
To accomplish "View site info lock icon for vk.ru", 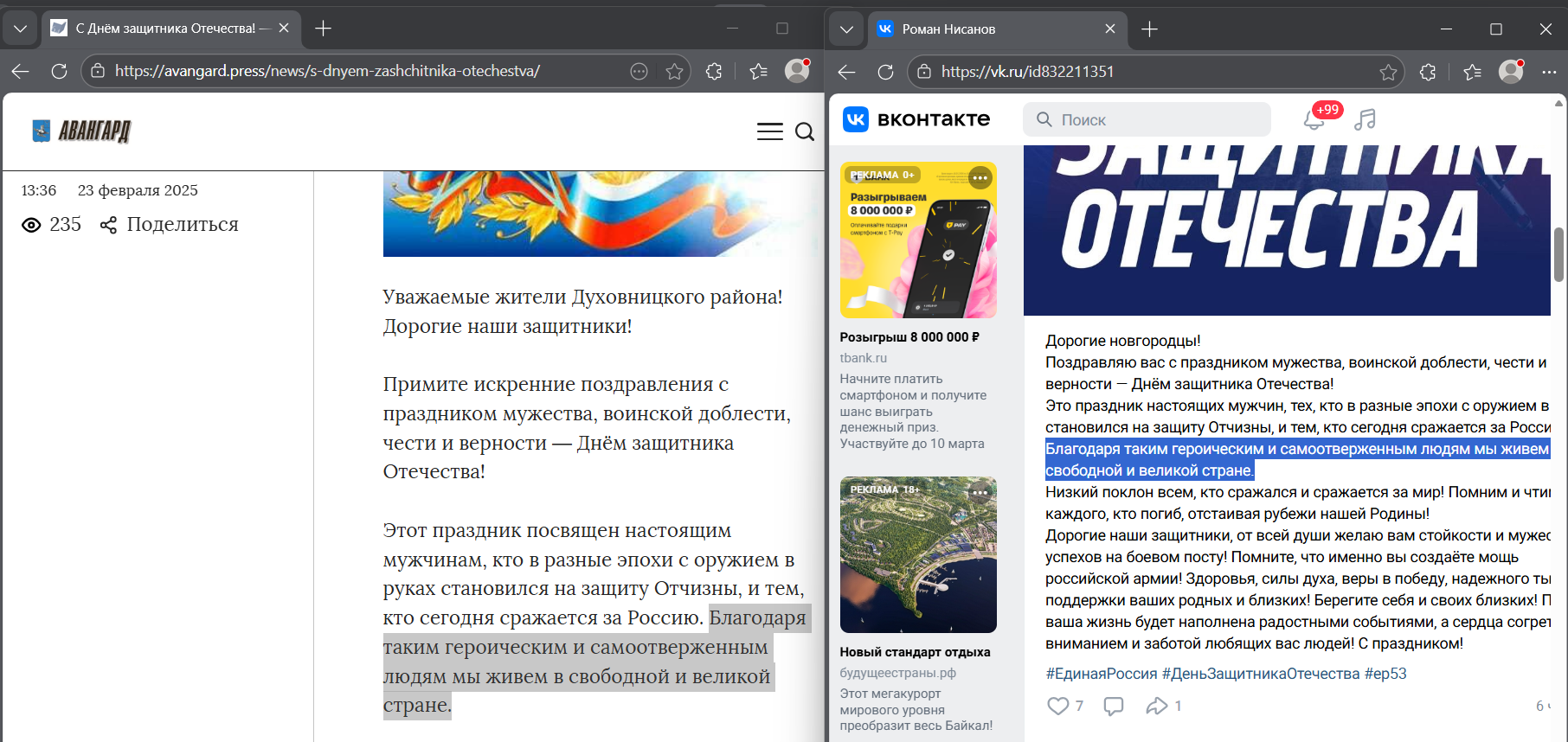I will (924, 72).
